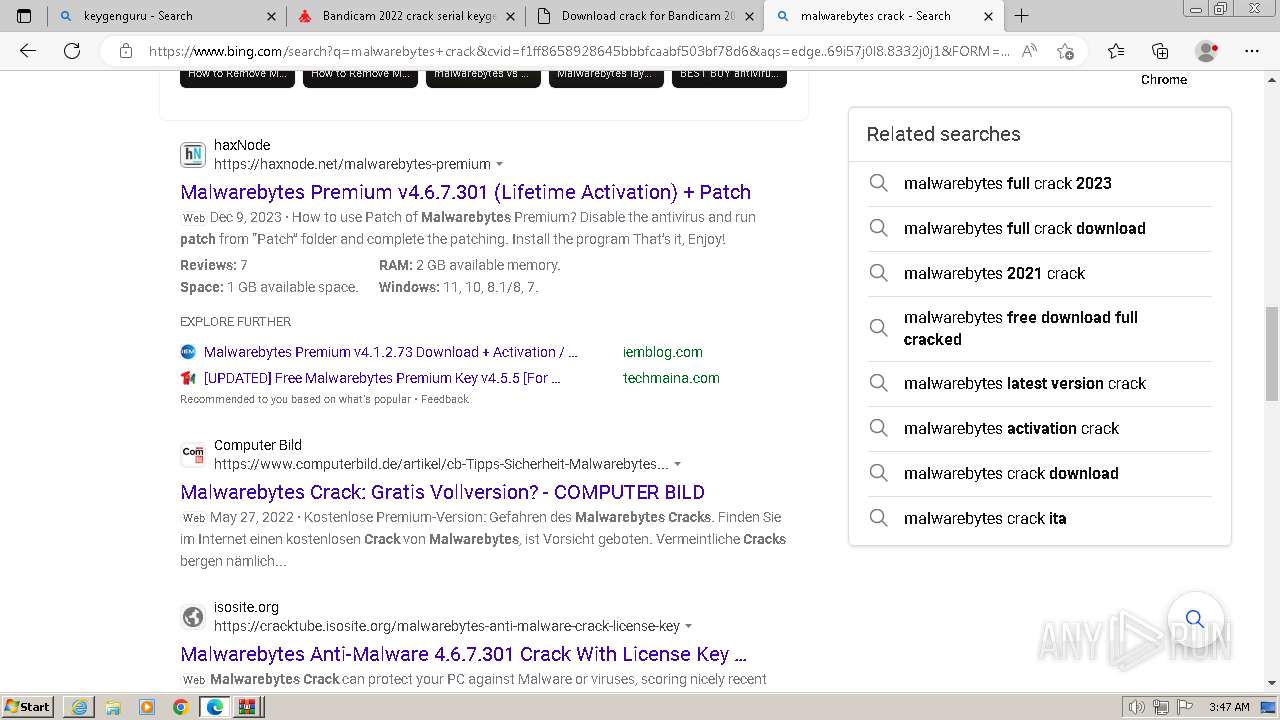Open Microsoft Edge taskbar icon

pos(214,707)
